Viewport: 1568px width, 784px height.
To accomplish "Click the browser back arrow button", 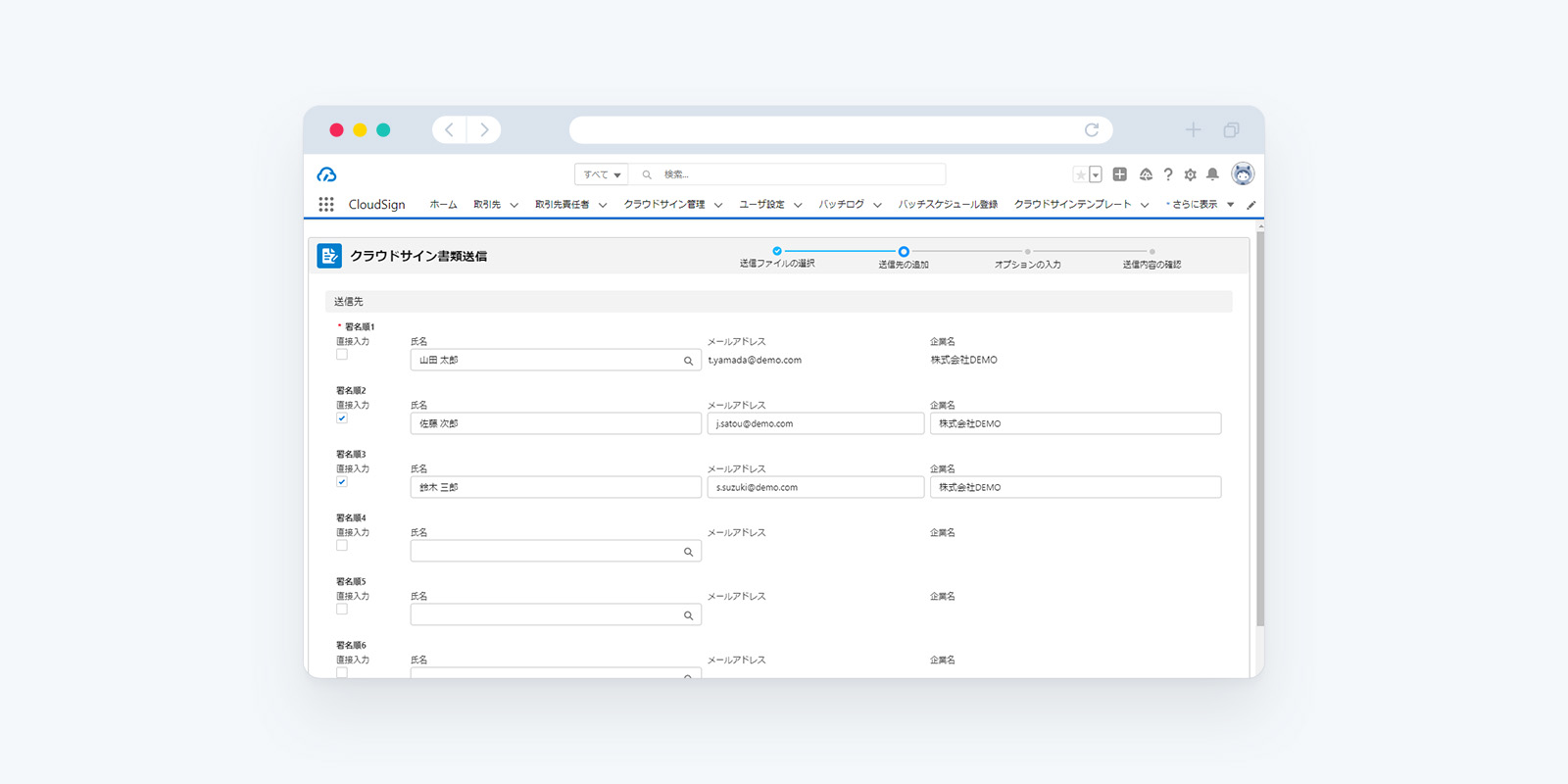I will tap(449, 130).
